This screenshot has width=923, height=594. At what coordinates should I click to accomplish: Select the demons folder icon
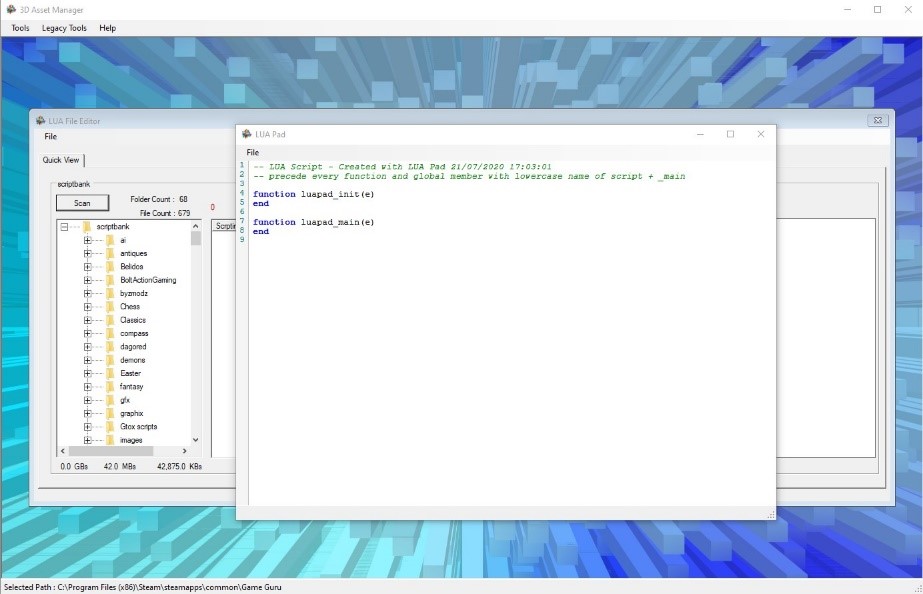click(110, 360)
